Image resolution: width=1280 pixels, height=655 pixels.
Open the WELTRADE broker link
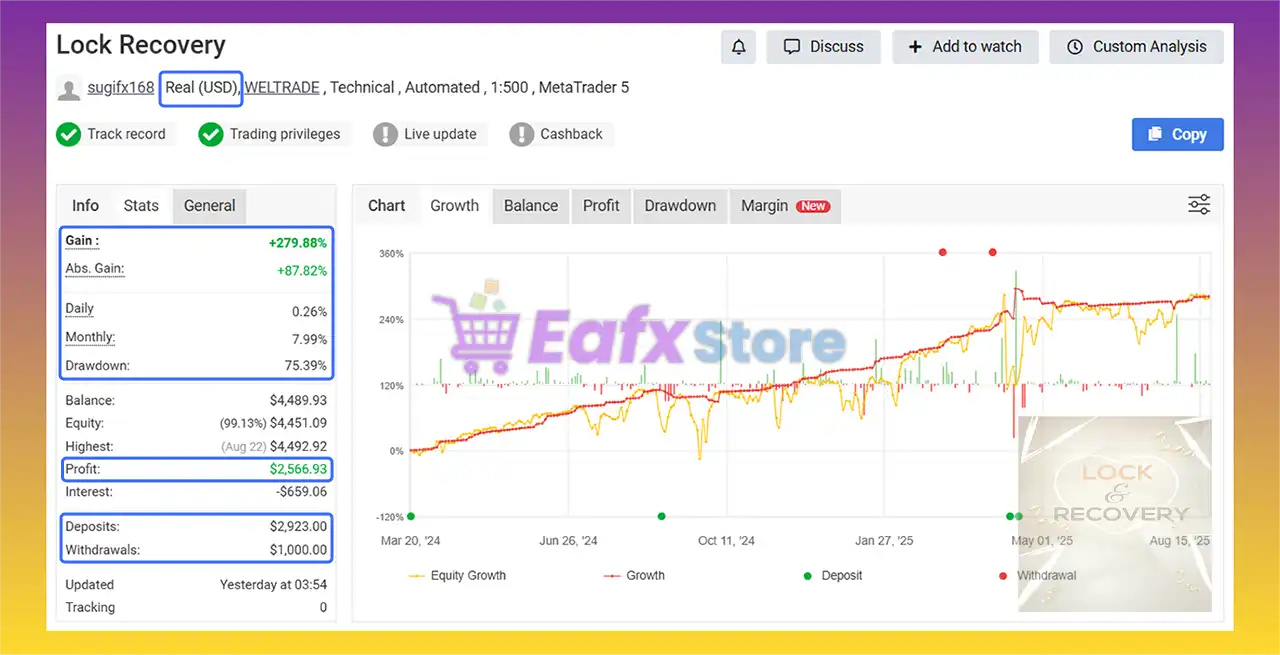click(x=282, y=88)
